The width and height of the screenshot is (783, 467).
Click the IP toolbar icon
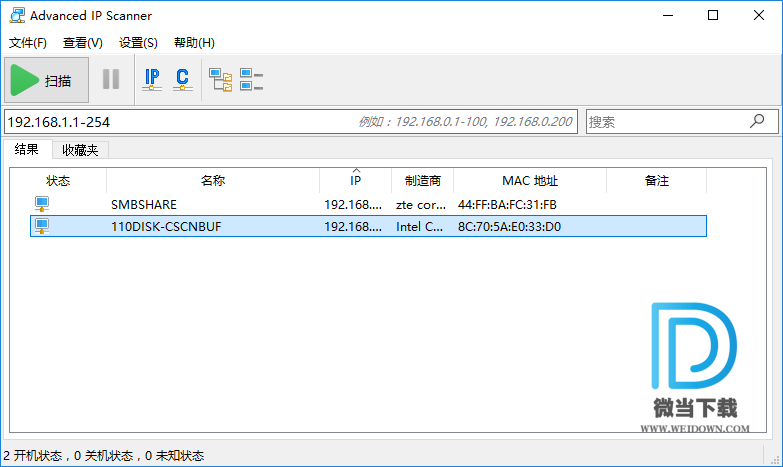click(152, 79)
